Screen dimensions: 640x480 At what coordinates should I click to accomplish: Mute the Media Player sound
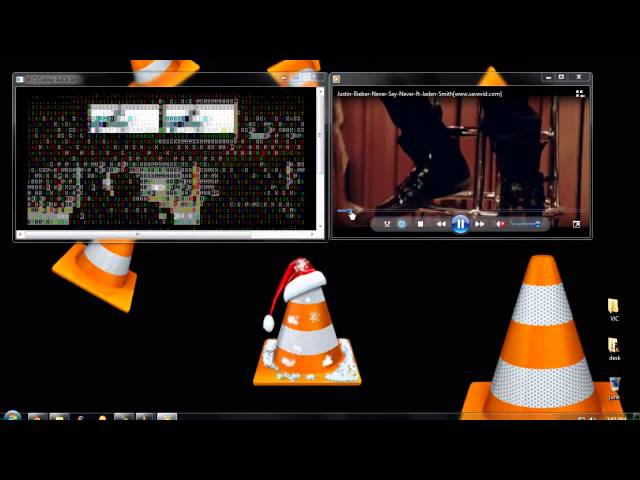coord(500,224)
